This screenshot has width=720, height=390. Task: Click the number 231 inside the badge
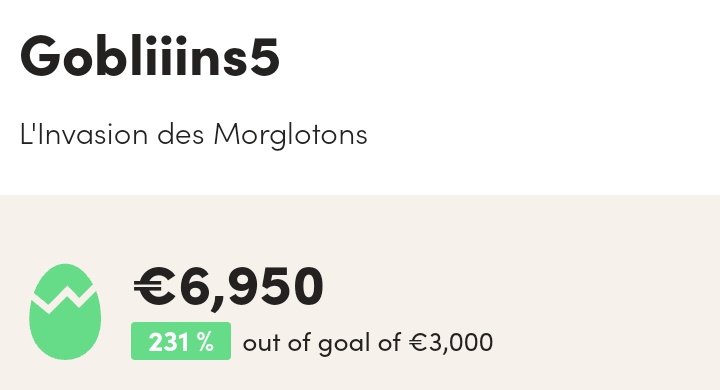pyautogui.click(x=169, y=342)
